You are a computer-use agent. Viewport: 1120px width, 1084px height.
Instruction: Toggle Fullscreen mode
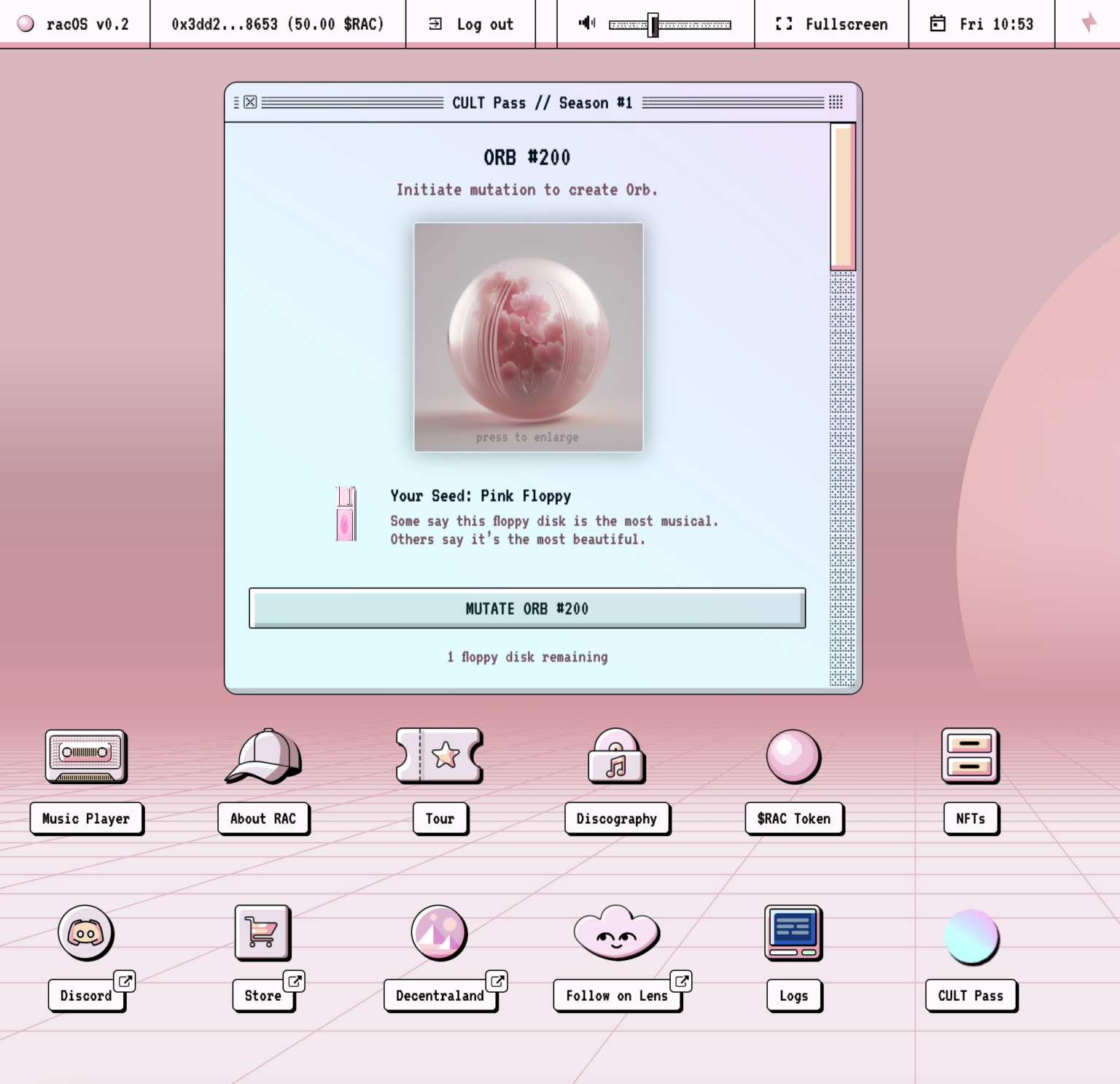(x=832, y=24)
